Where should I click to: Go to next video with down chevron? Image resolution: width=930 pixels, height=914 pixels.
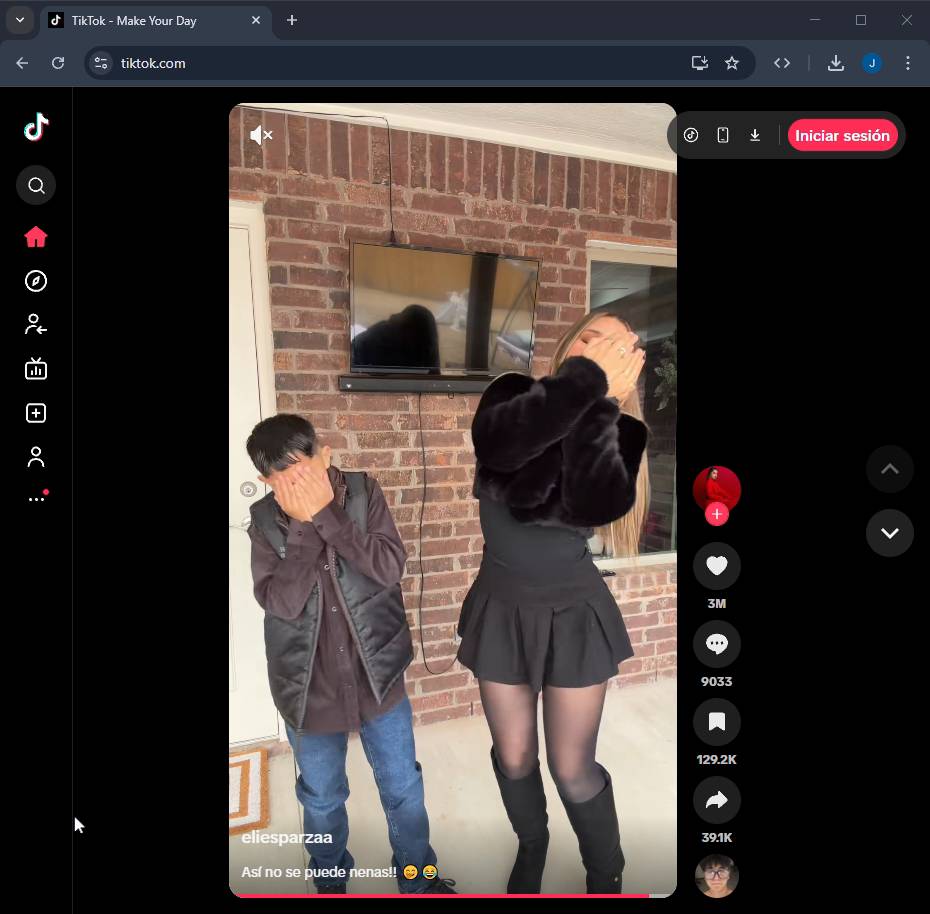coord(889,533)
